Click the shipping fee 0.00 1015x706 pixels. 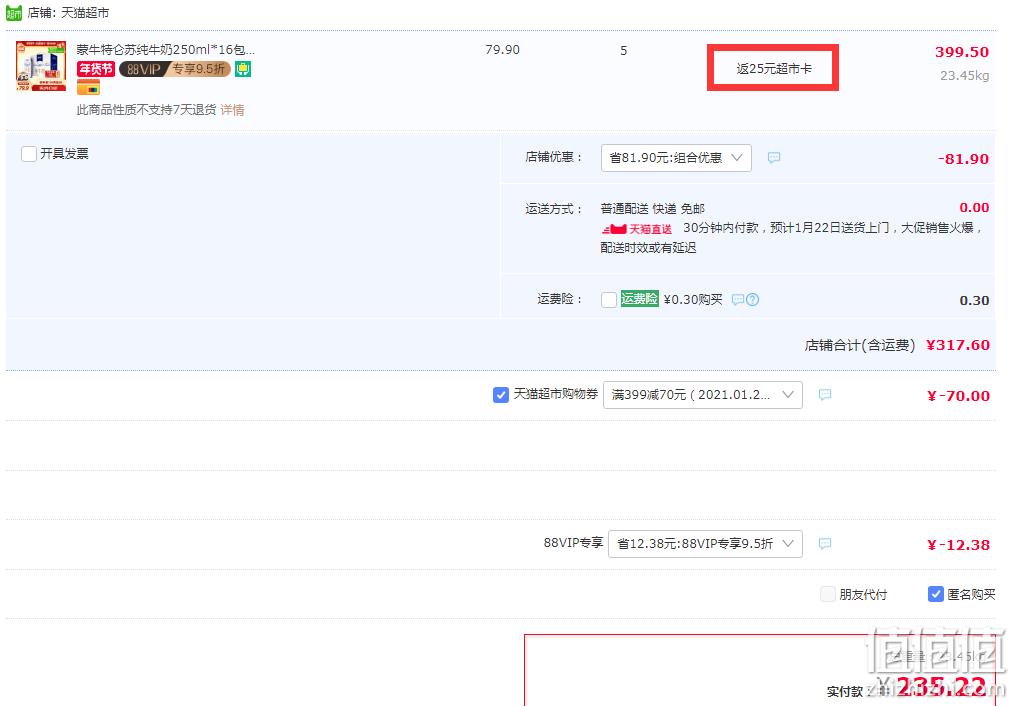[974, 208]
